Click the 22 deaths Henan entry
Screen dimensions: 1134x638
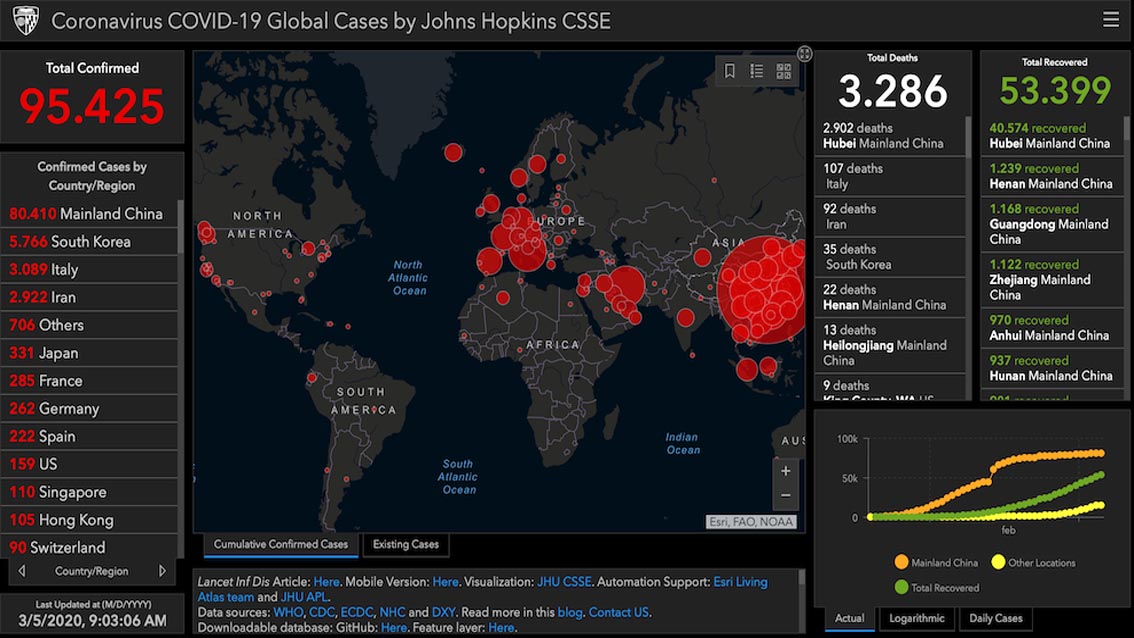coord(890,297)
